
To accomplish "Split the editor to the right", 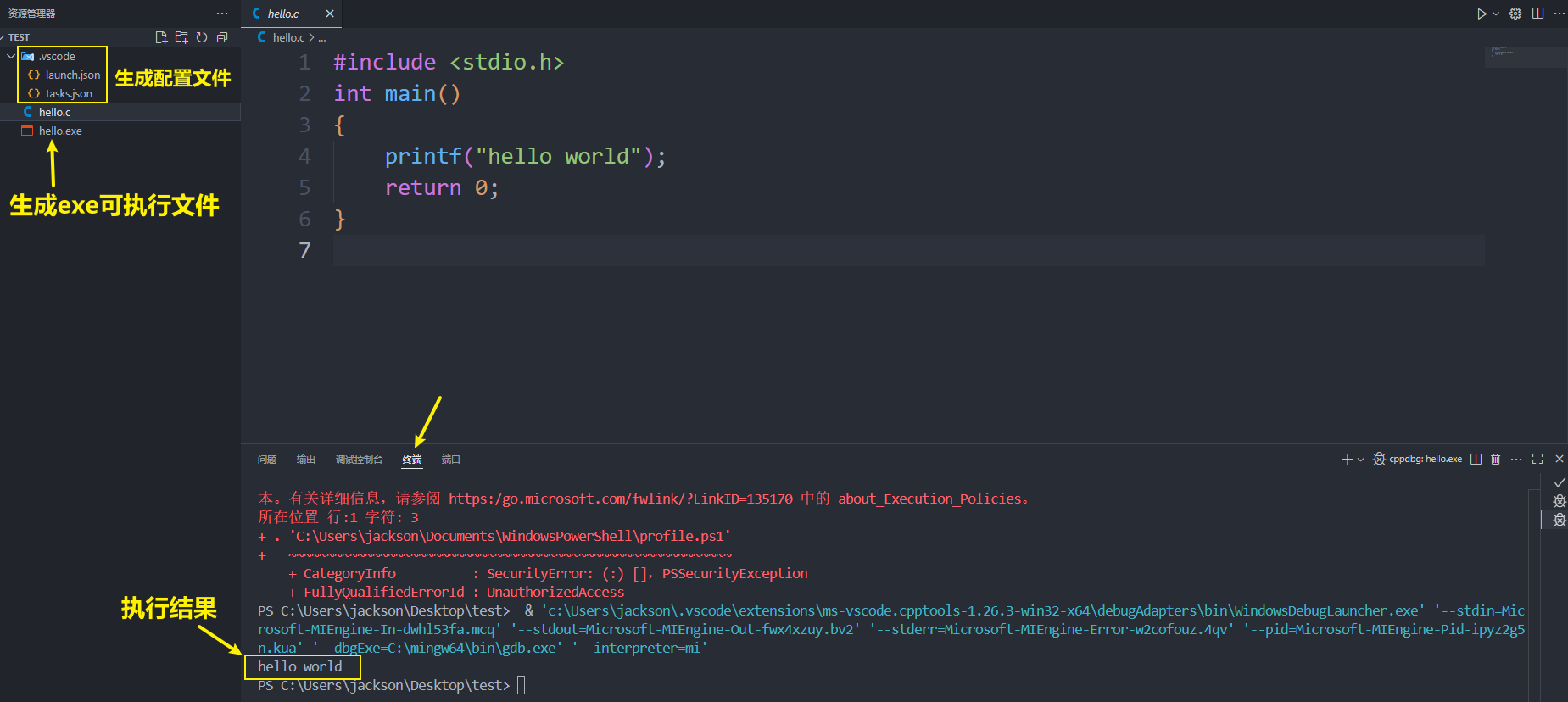I will click(x=1537, y=14).
